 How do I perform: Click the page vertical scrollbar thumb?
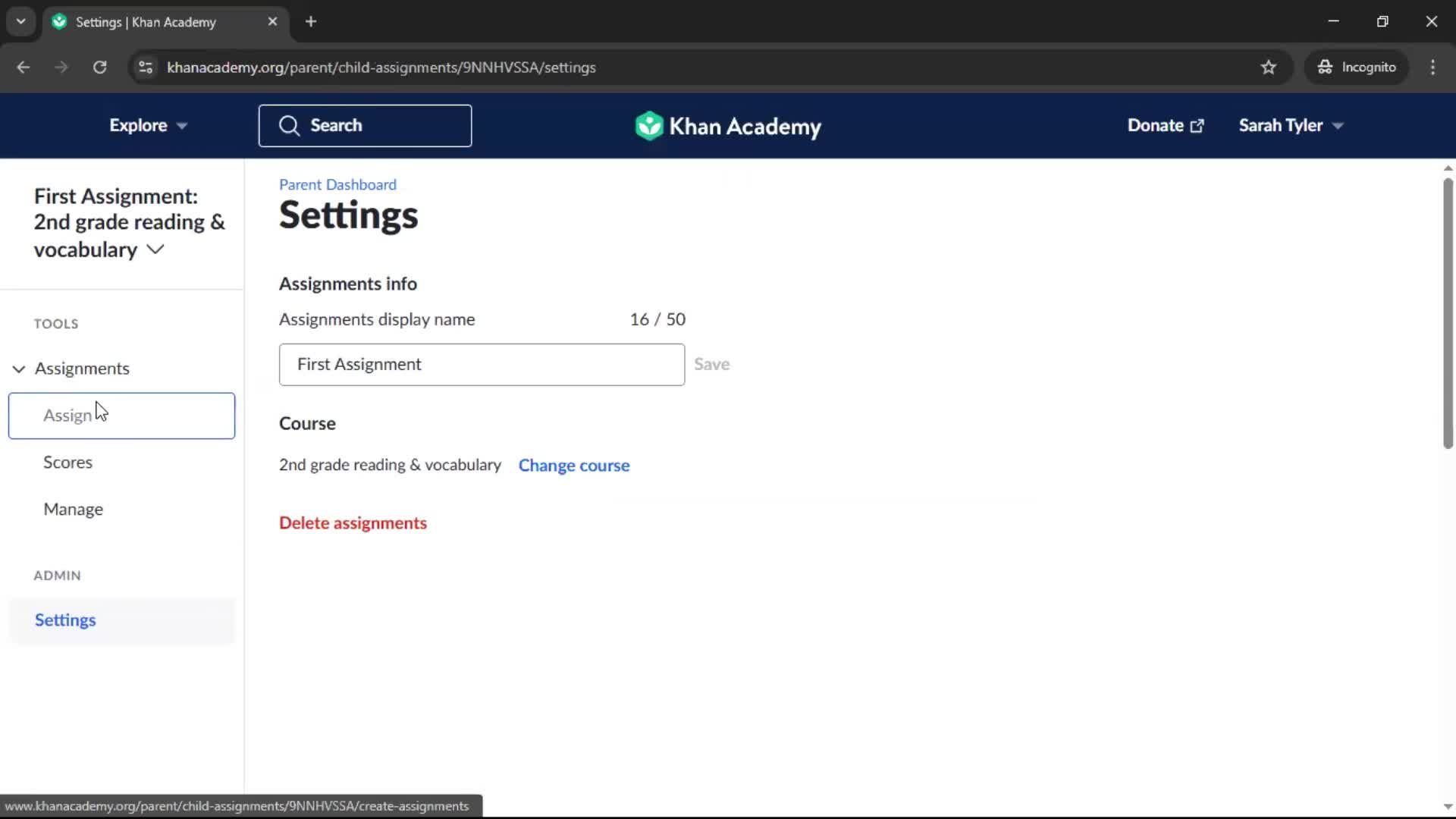pyautogui.click(x=1448, y=312)
